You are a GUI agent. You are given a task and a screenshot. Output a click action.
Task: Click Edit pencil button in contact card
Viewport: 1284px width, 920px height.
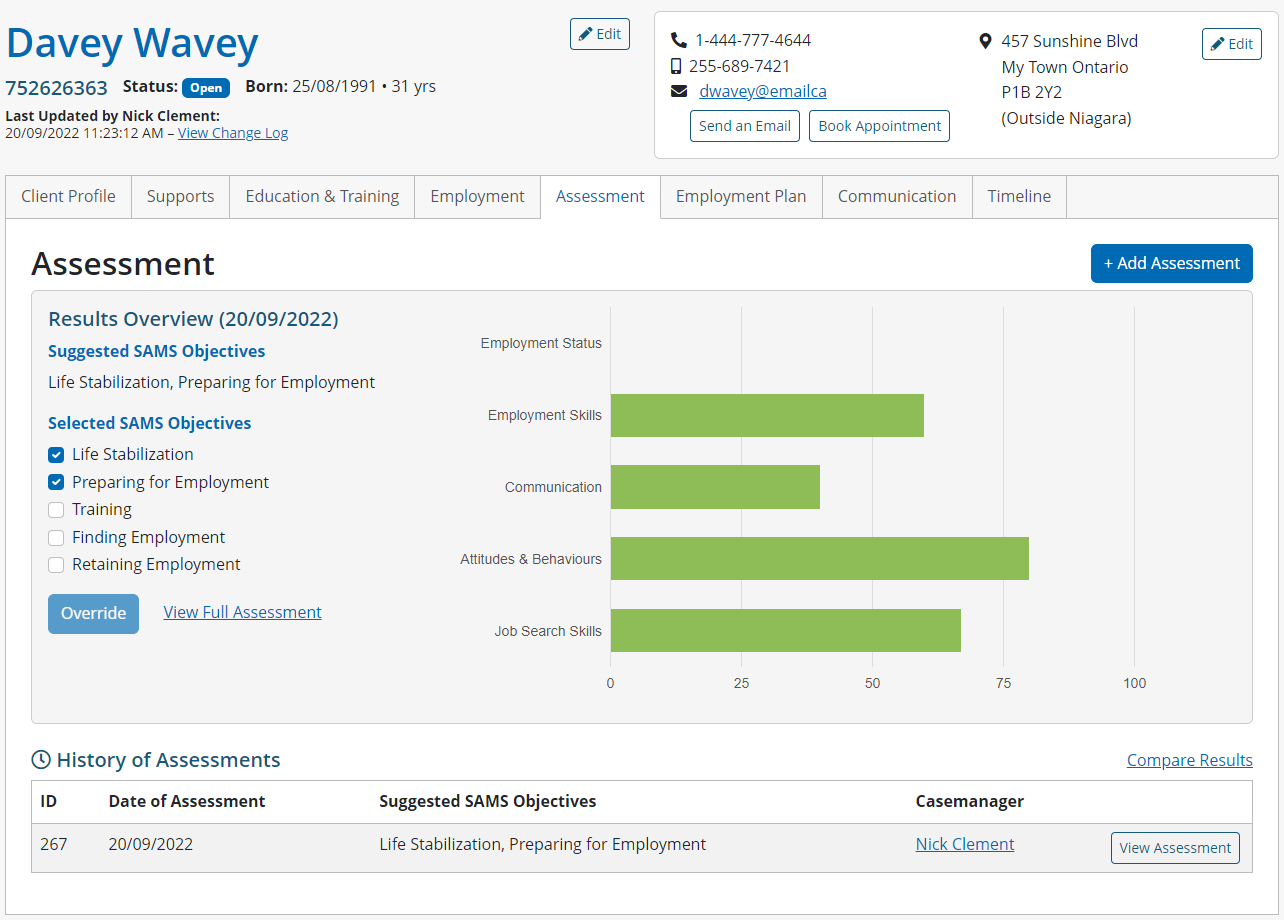click(x=1231, y=44)
